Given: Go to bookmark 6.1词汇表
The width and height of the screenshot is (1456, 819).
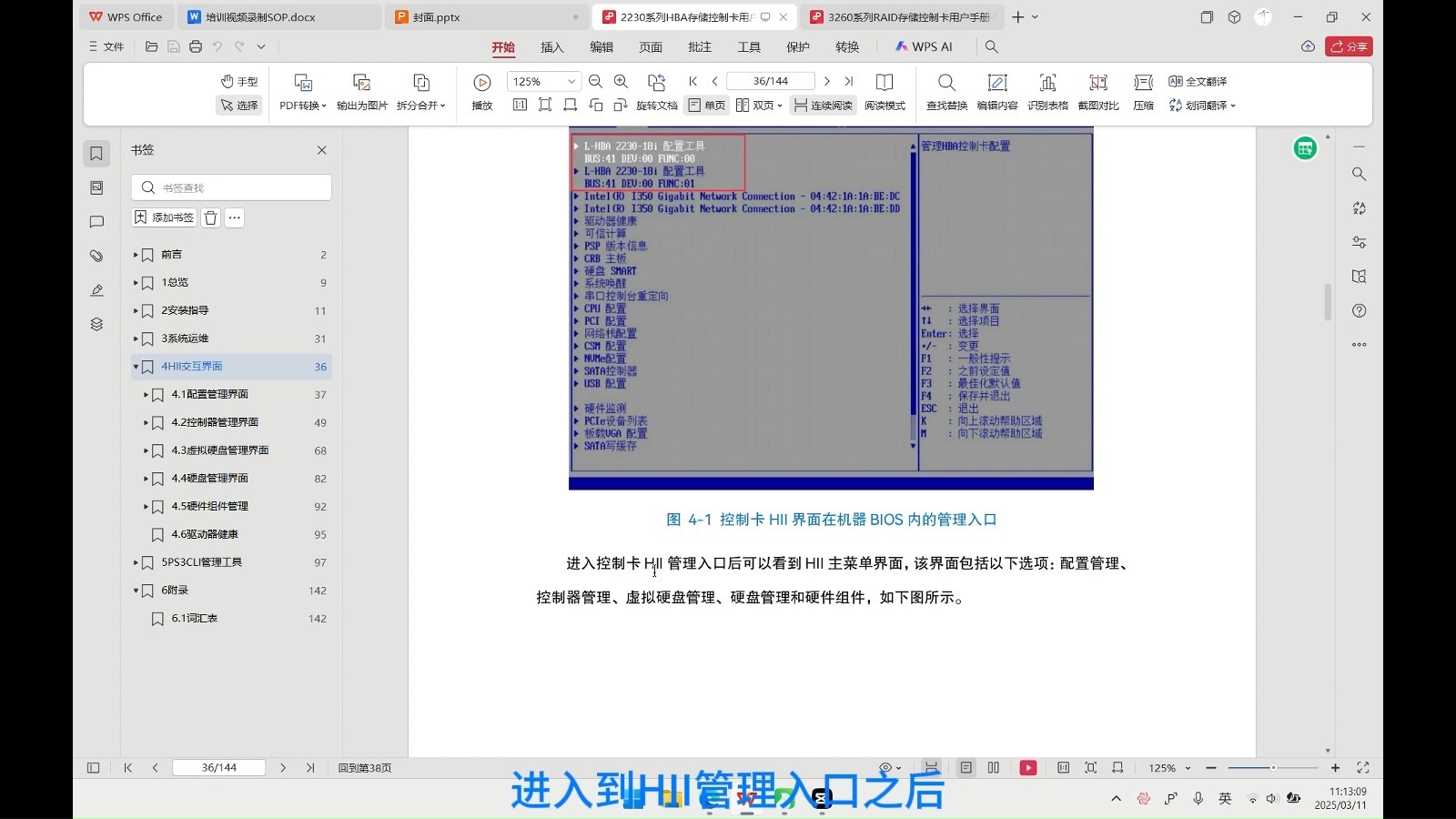Looking at the screenshot, I should pyautogui.click(x=195, y=619).
